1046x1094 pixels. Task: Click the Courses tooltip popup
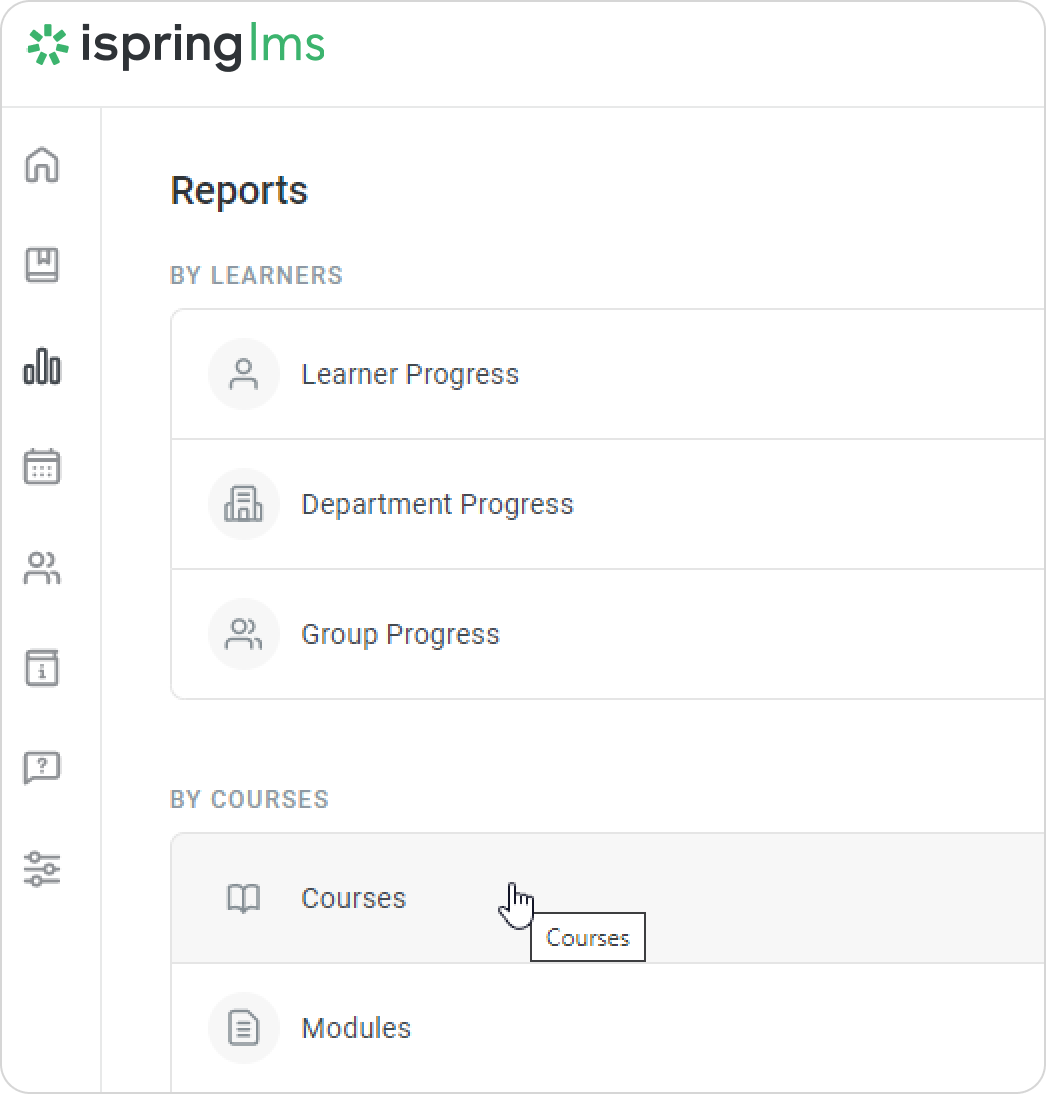point(588,938)
